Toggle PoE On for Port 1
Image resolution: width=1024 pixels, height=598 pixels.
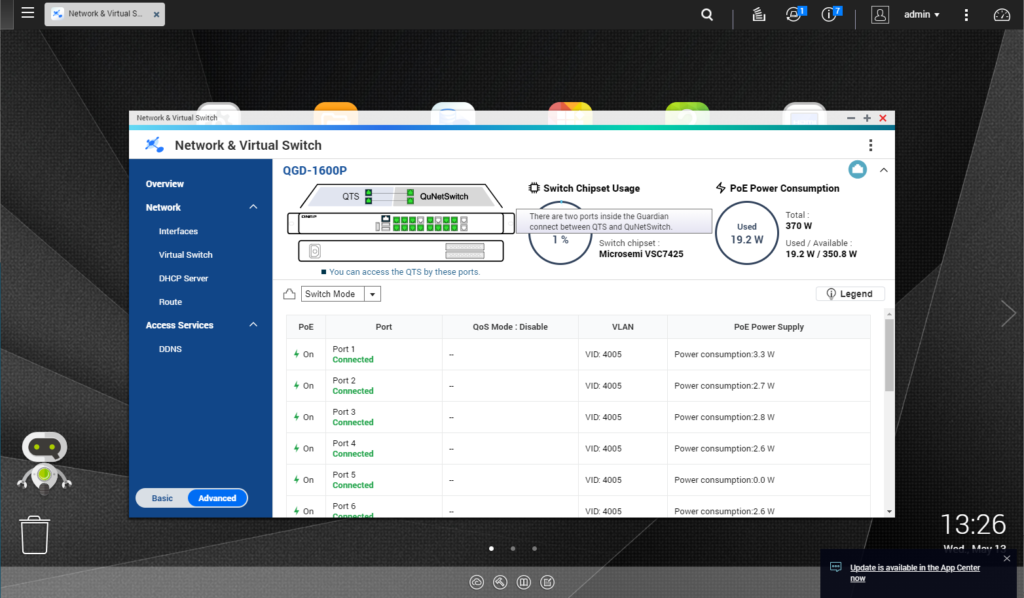coord(304,354)
